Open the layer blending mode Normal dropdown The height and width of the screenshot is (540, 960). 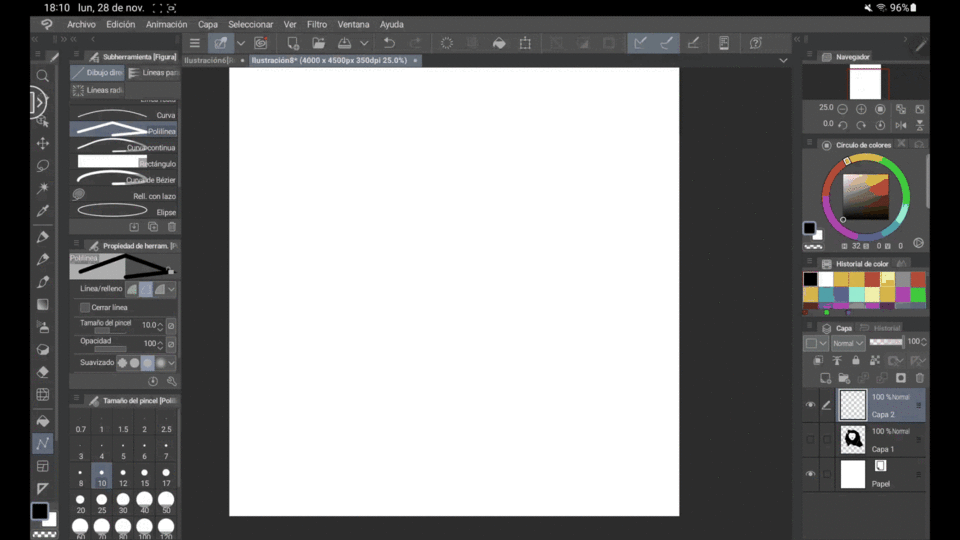pos(848,343)
